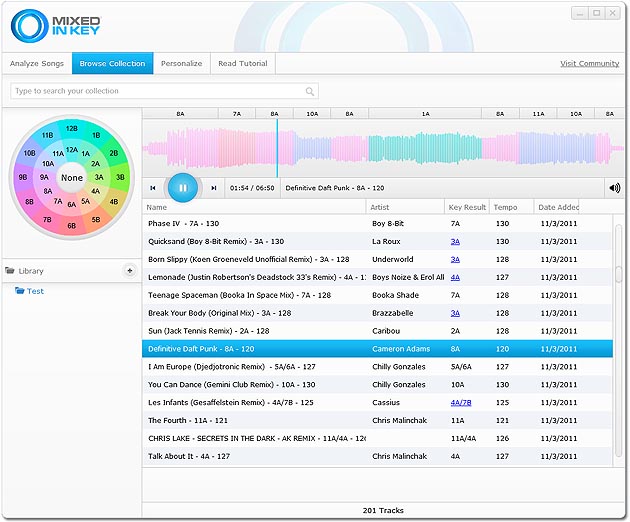Screen dimensions: 630x522
Task: Select 3B on the Camelot wheel
Action: tap(120, 177)
